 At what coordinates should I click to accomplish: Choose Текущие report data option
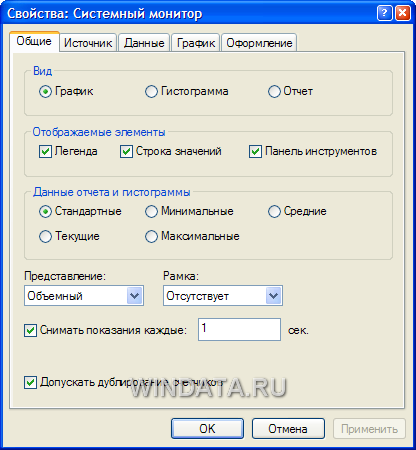[x=45, y=236]
